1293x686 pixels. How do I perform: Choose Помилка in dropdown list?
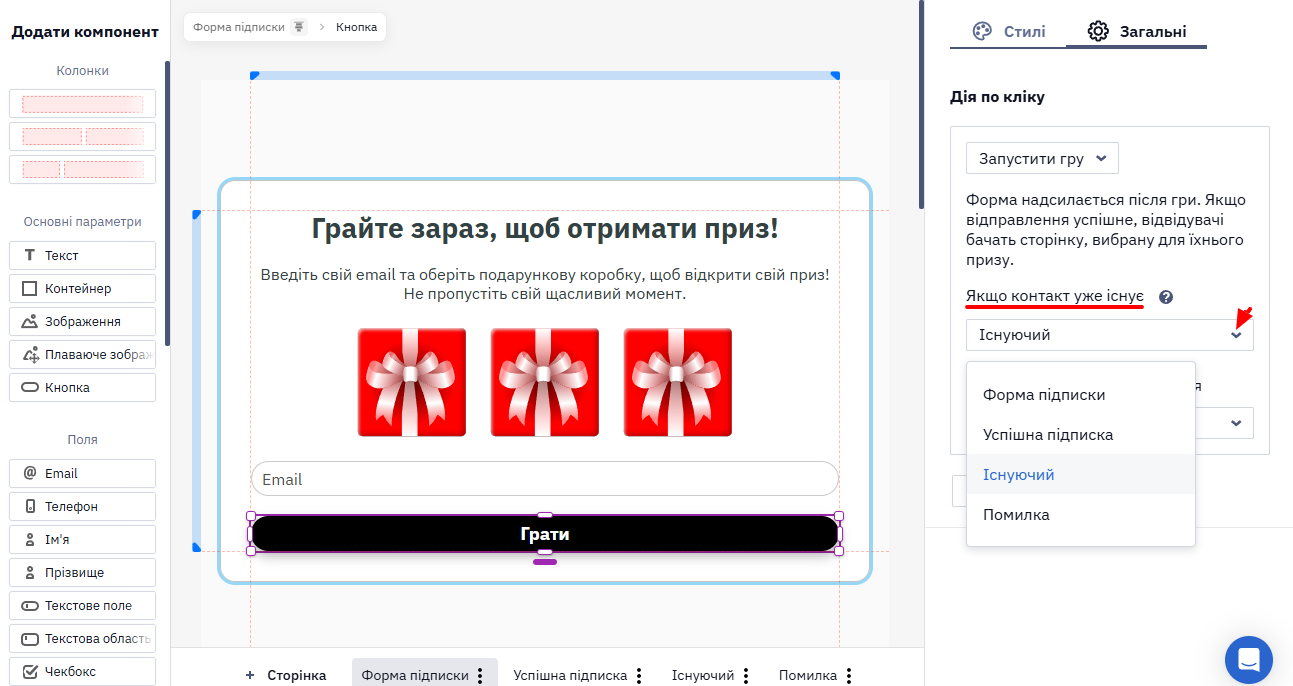point(1081,515)
